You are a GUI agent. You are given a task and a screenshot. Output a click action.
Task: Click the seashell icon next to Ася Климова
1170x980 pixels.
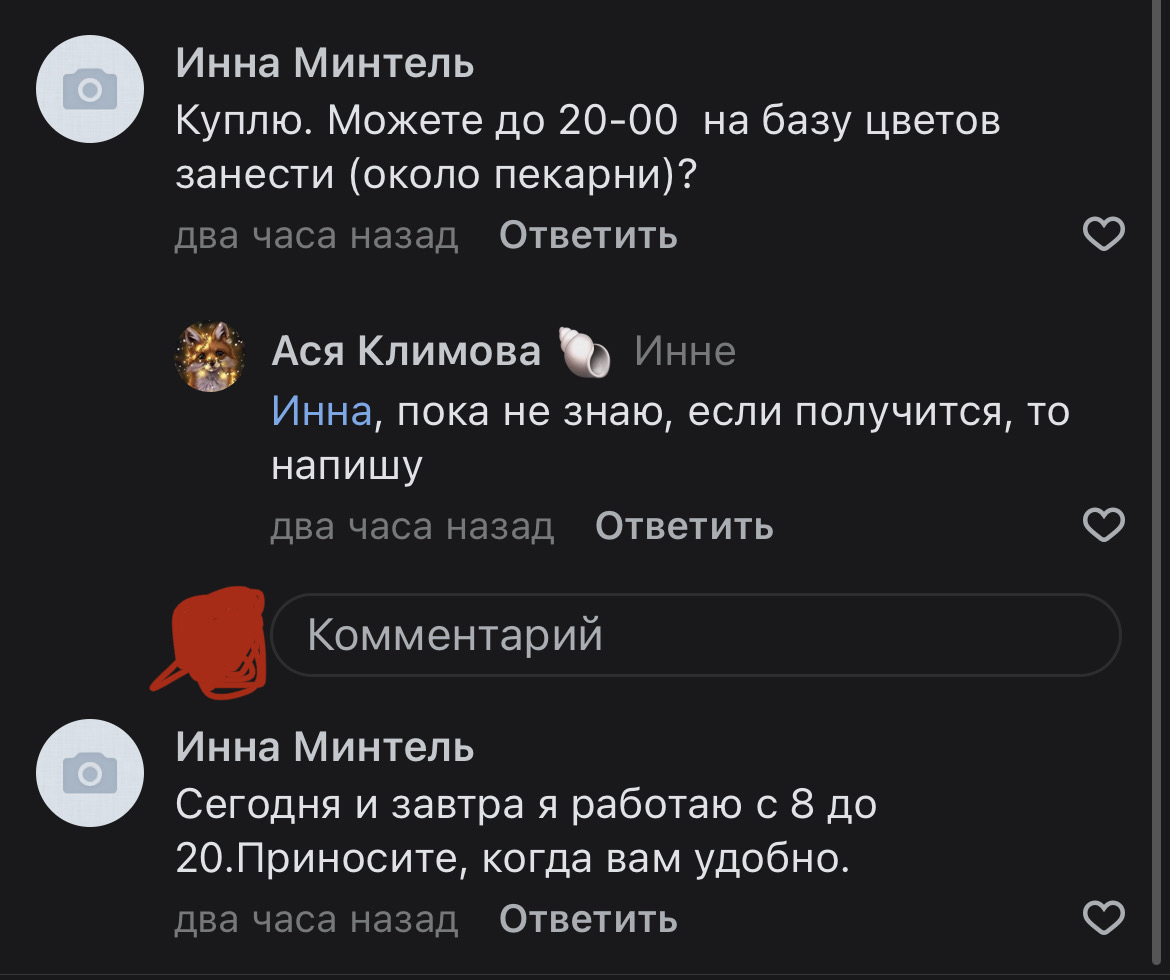pyautogui.click(x=585, y=352)
